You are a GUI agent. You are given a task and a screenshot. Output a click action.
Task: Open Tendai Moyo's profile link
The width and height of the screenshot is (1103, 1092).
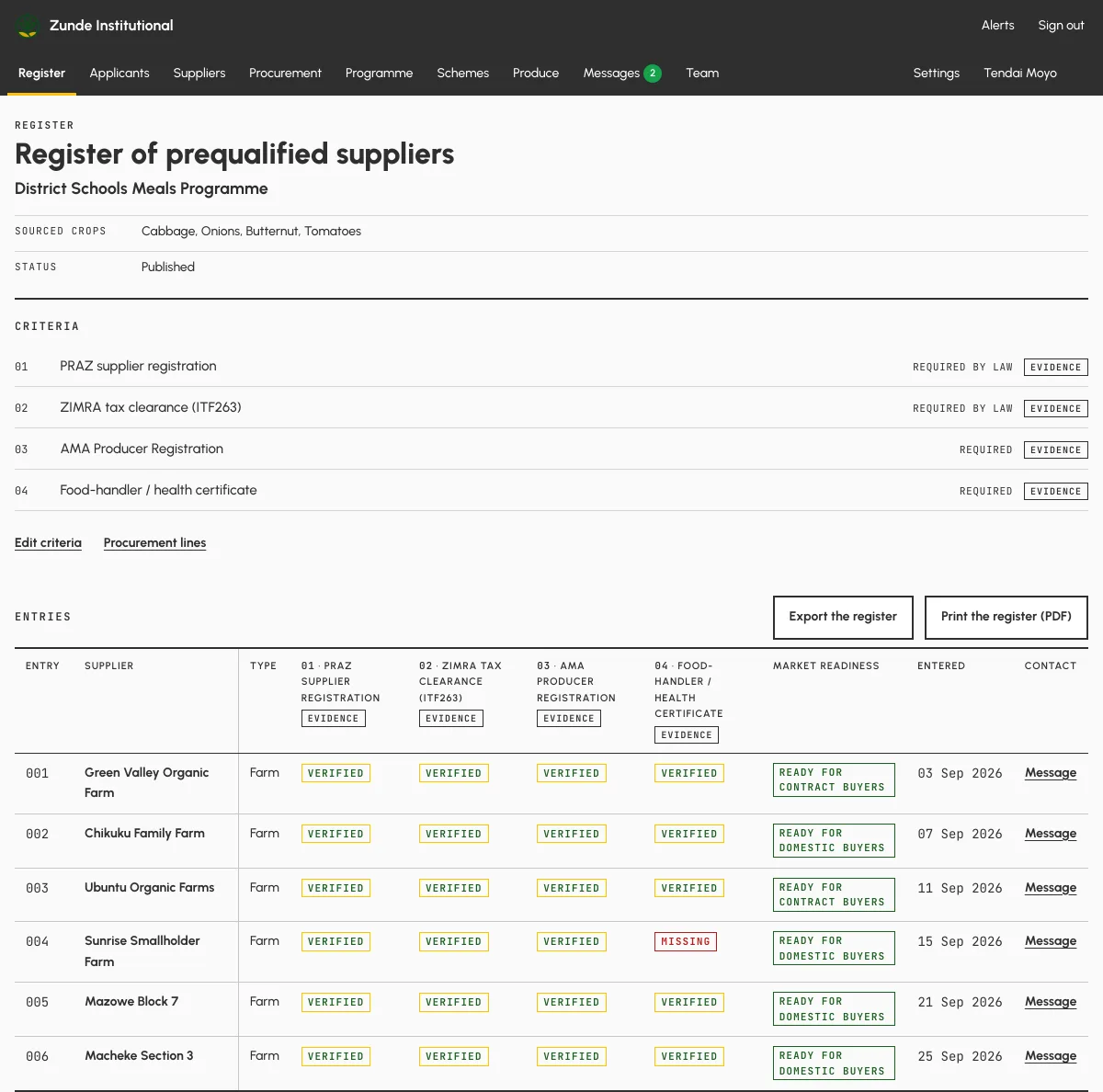click(x=1020, y=74)
